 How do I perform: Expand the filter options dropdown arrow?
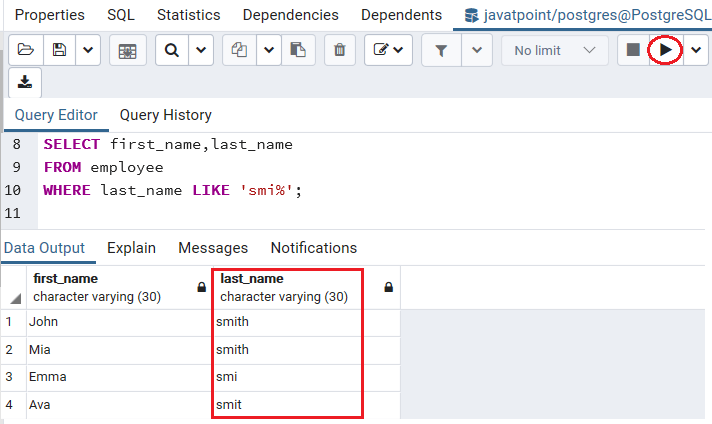(477, 50)
